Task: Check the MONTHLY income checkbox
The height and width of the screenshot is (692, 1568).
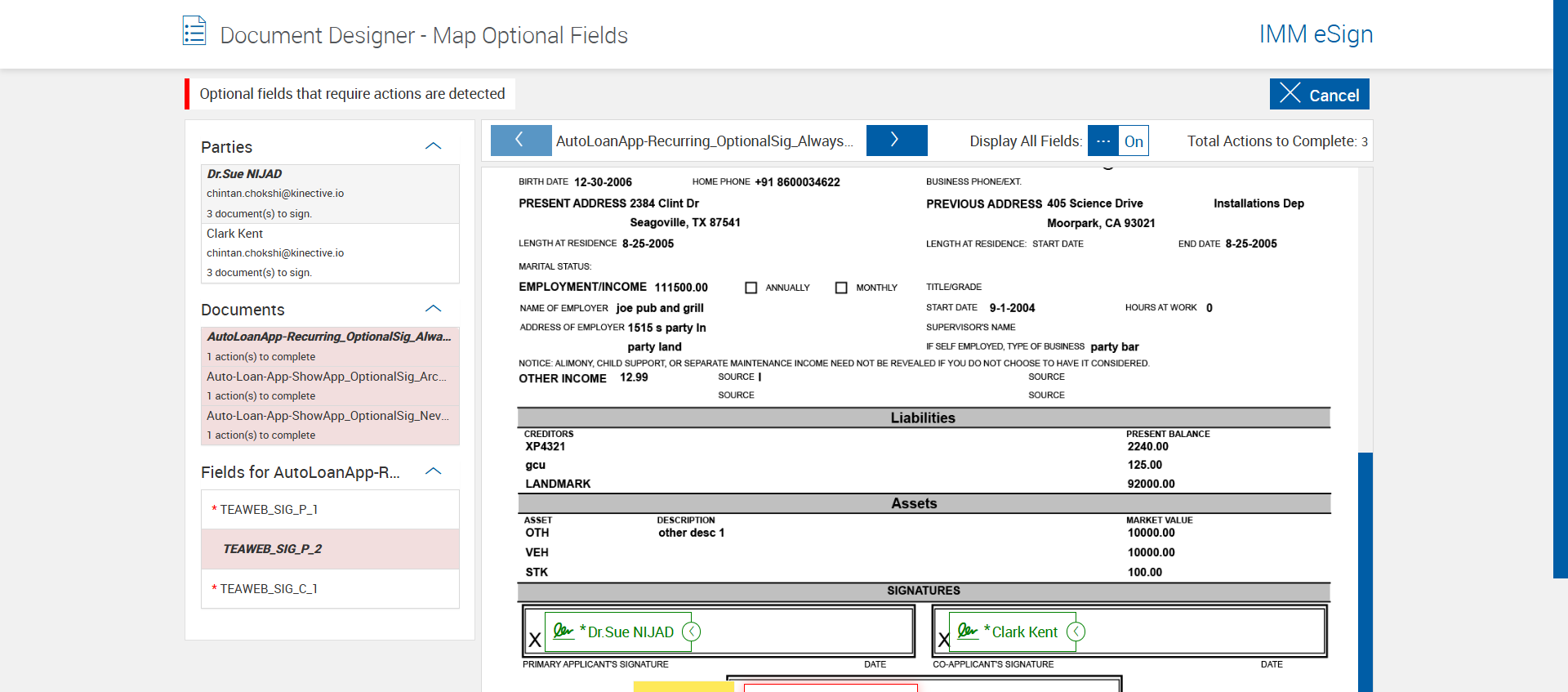Action: click(841, 288)
